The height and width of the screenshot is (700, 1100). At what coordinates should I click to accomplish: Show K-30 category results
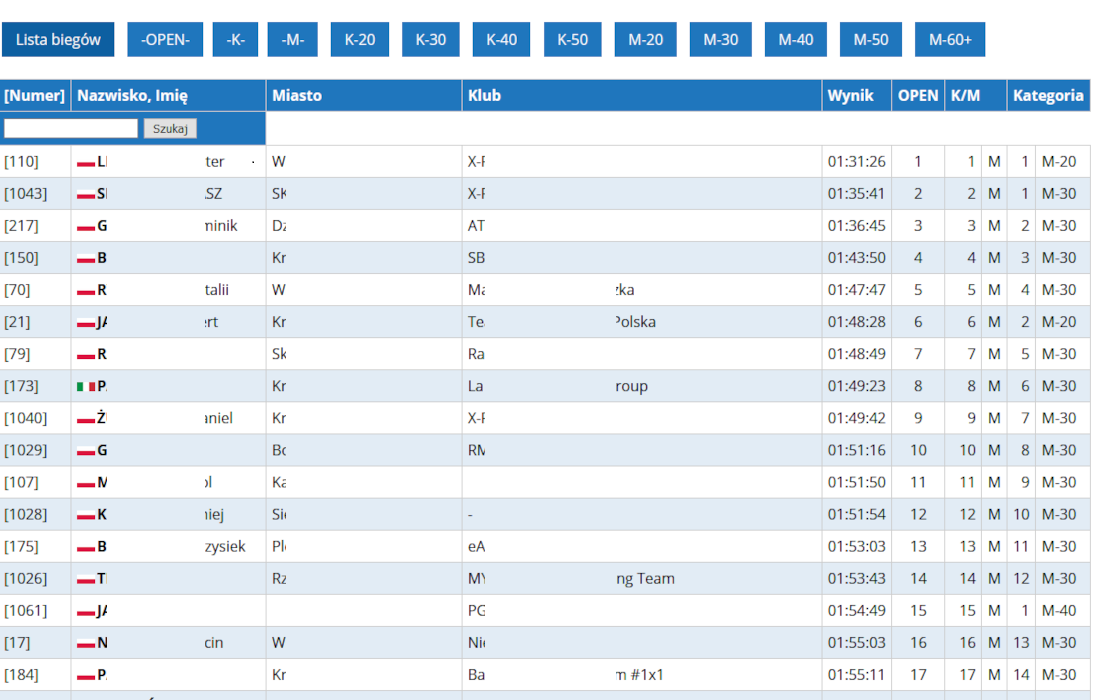(x=431, y=39)
